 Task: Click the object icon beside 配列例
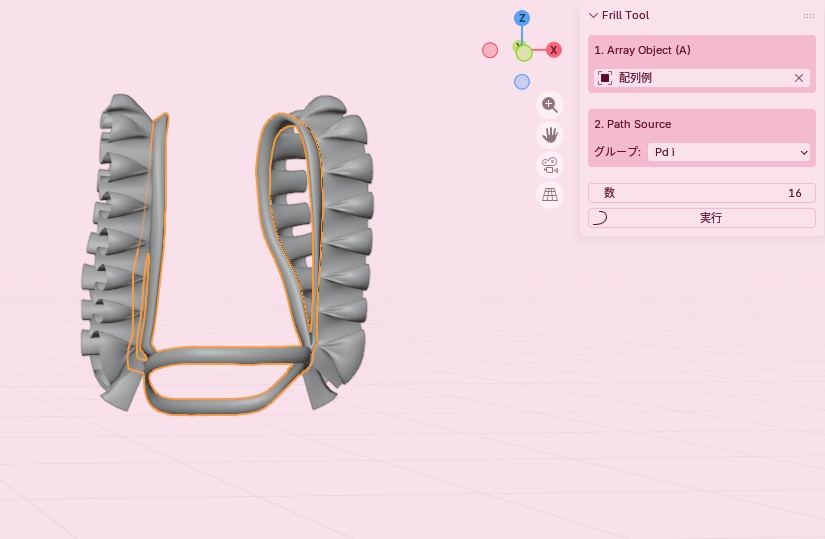click(x=605, y=78)
